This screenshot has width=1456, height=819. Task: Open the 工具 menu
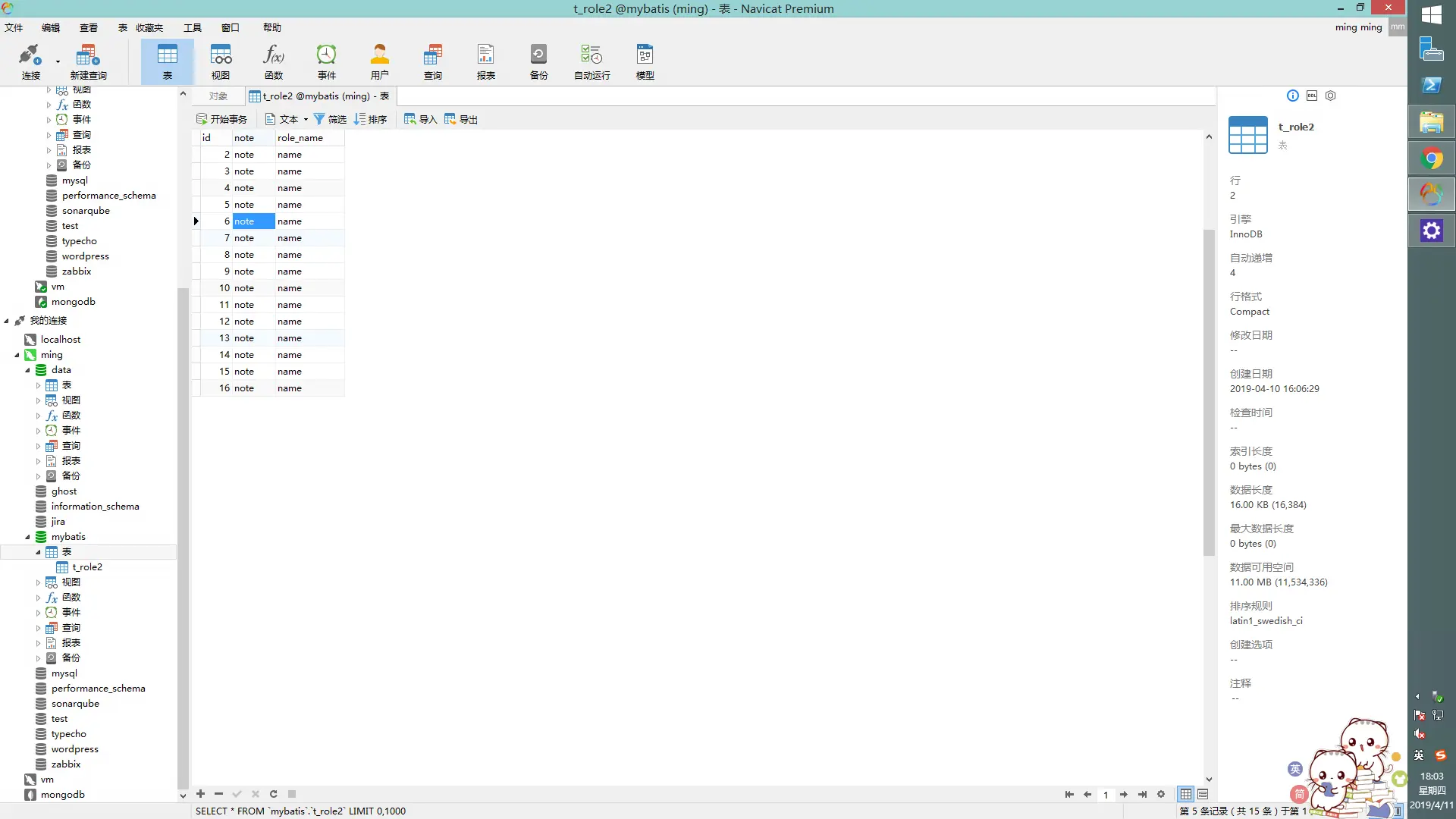[192, 27]
